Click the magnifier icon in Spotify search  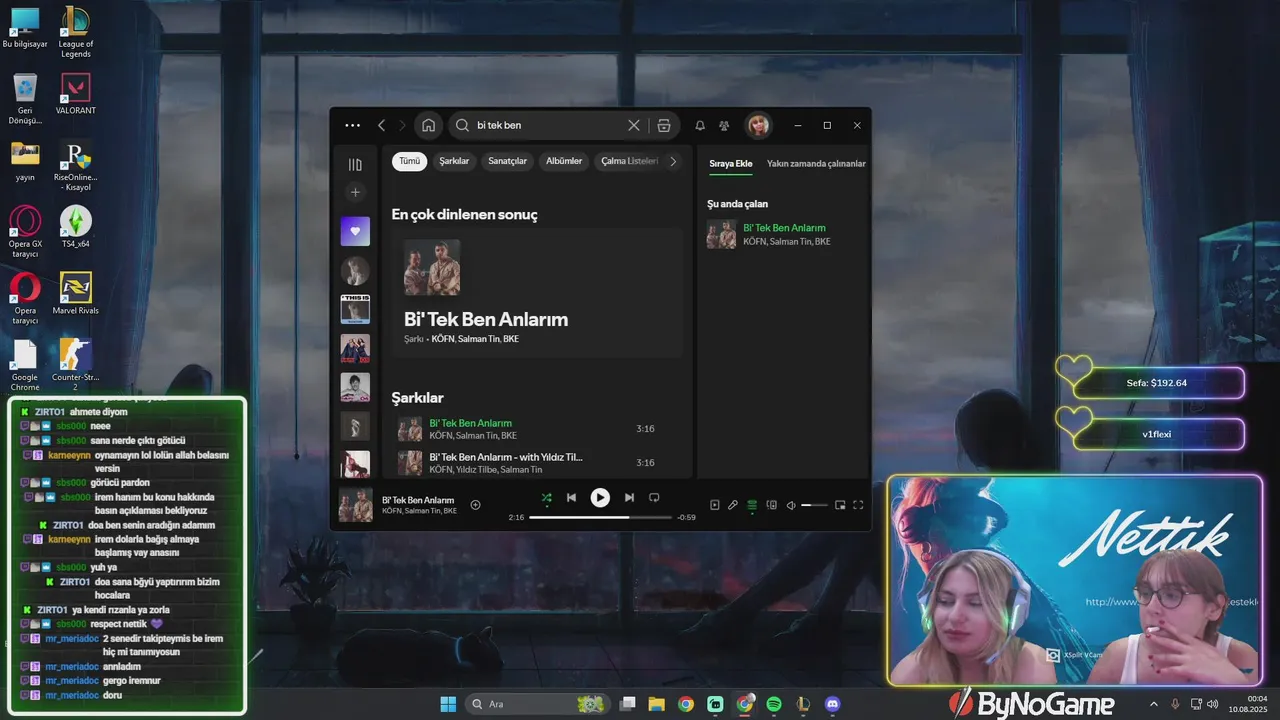point(462,125)
